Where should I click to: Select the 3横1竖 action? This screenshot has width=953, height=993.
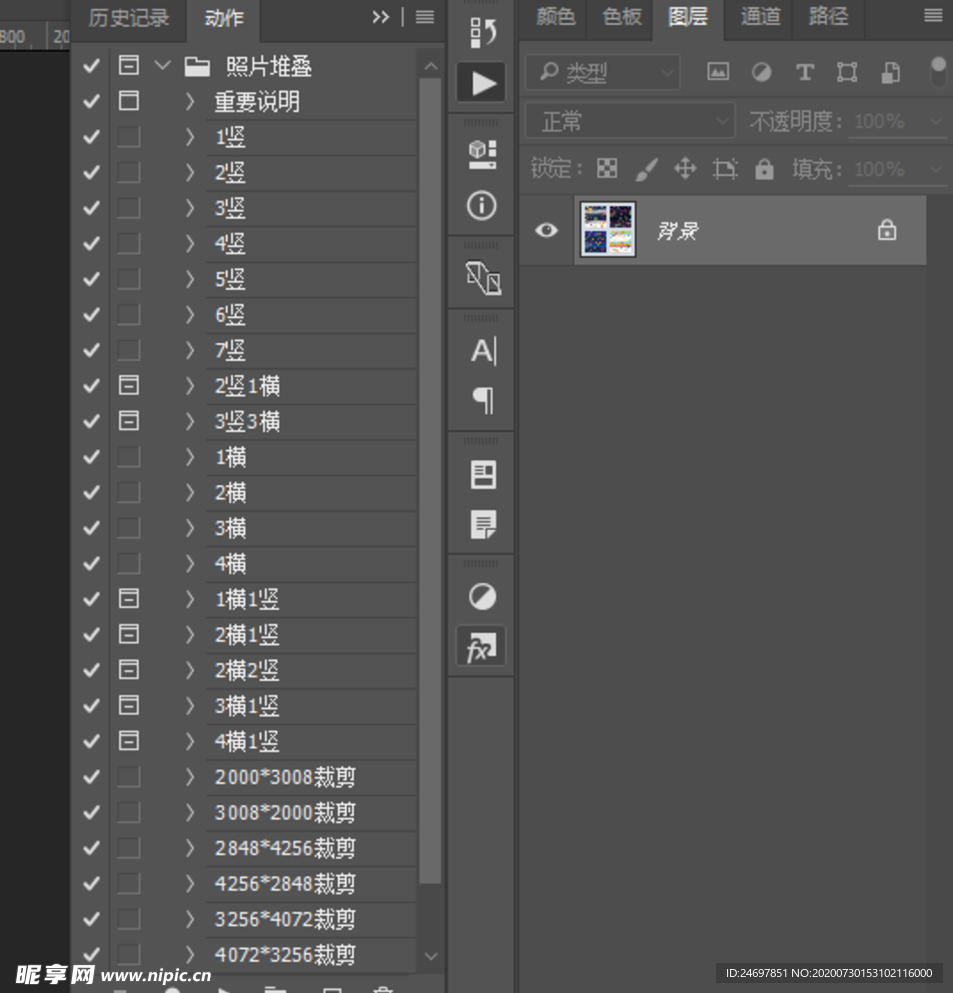coord(247,706)
